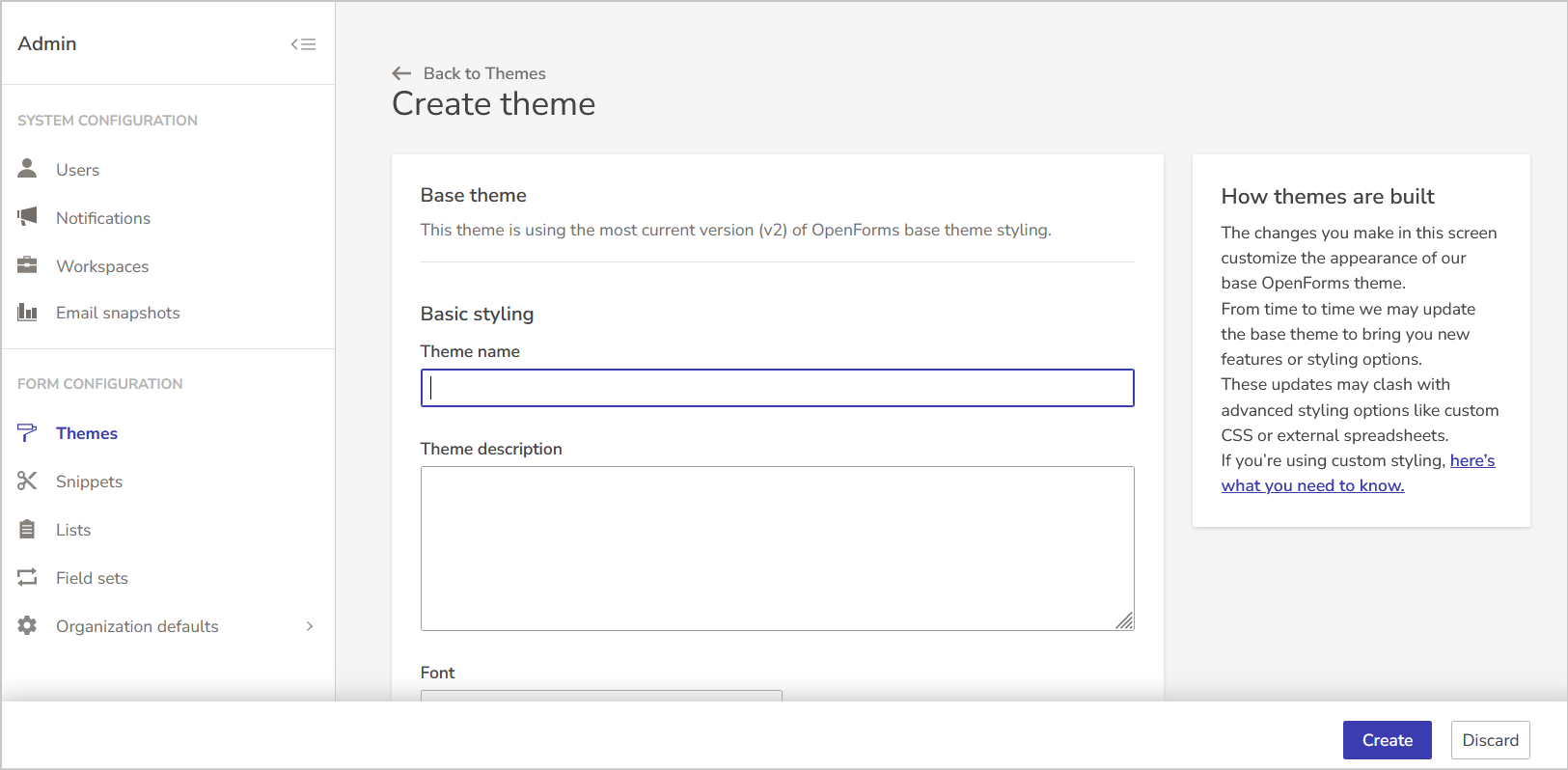
Task: Grab the Theme description resize handle
Action: pyautogui.click(x=1125, y=621)
